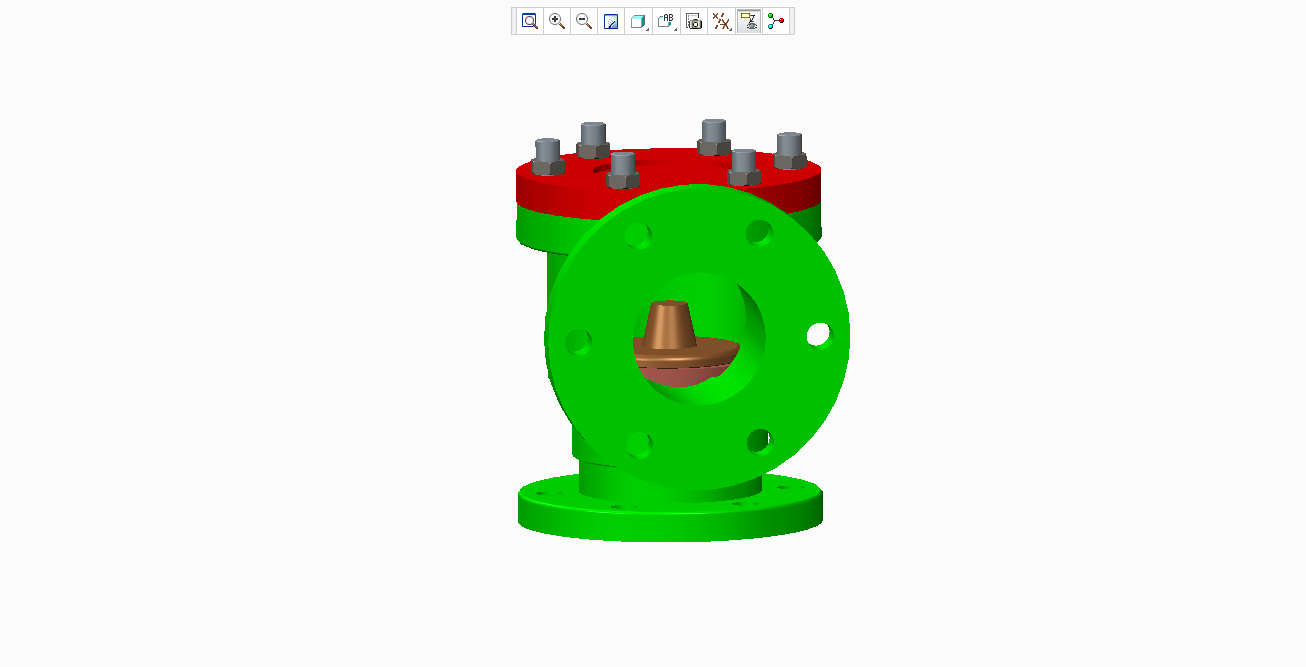Open the Datum Display Filters dropdown
This screenshot has width=1306, height=667.
(x=721, y=21)
